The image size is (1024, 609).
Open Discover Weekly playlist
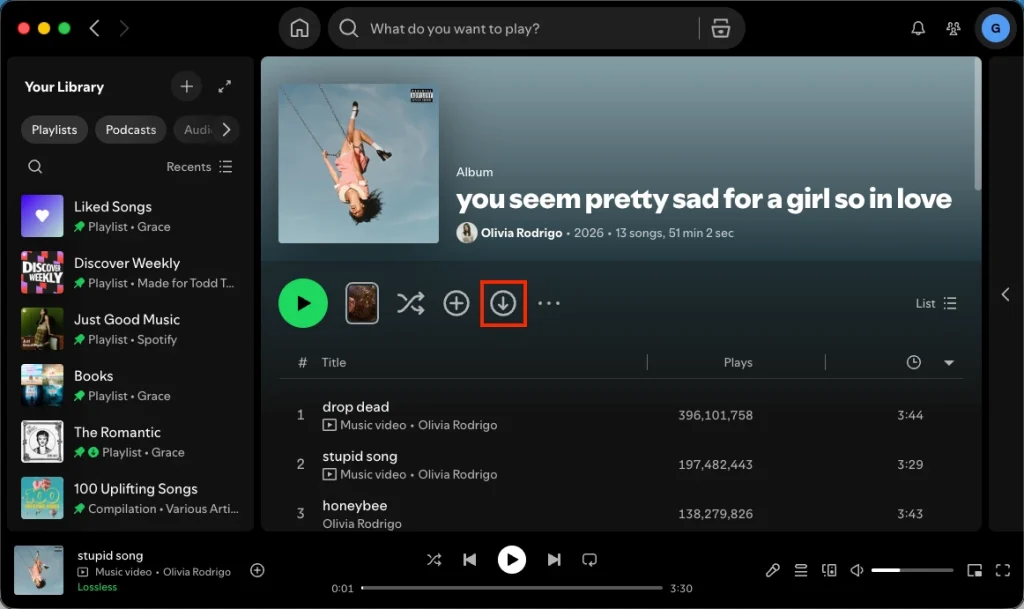click(131, 272)
